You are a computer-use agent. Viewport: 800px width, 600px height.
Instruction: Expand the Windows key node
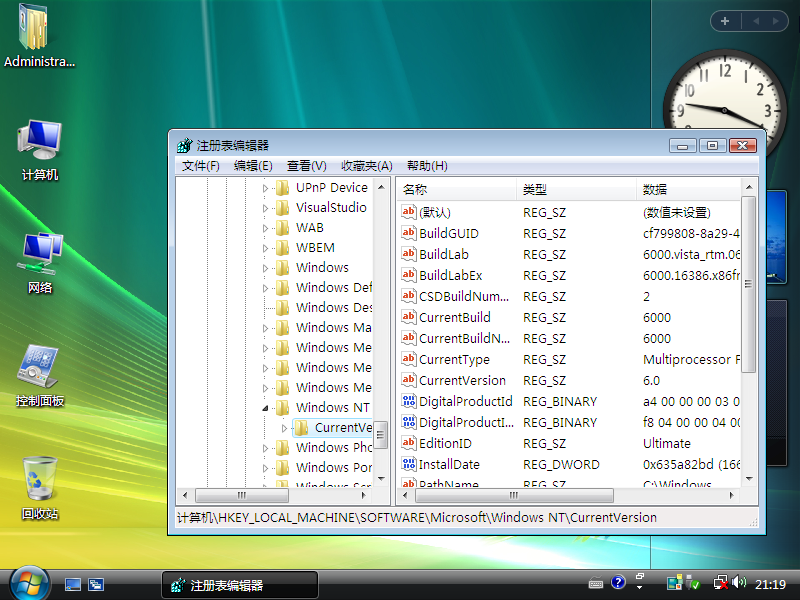click(265, 268)
